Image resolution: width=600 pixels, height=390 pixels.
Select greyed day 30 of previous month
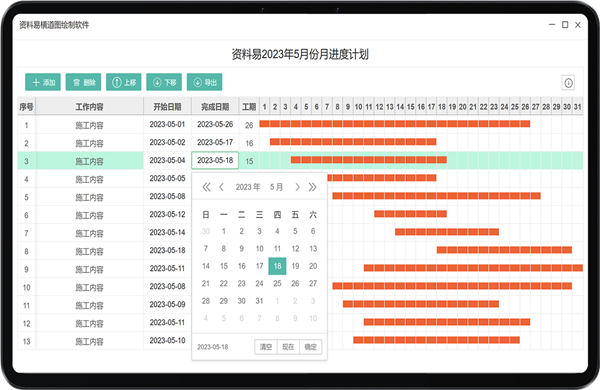[x=206, y=231]
